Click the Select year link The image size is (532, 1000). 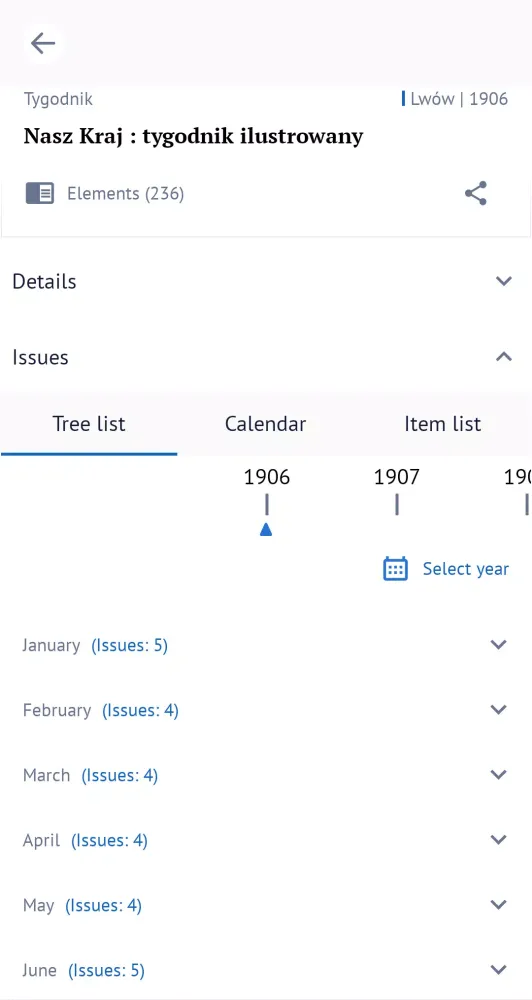point(466,569)
